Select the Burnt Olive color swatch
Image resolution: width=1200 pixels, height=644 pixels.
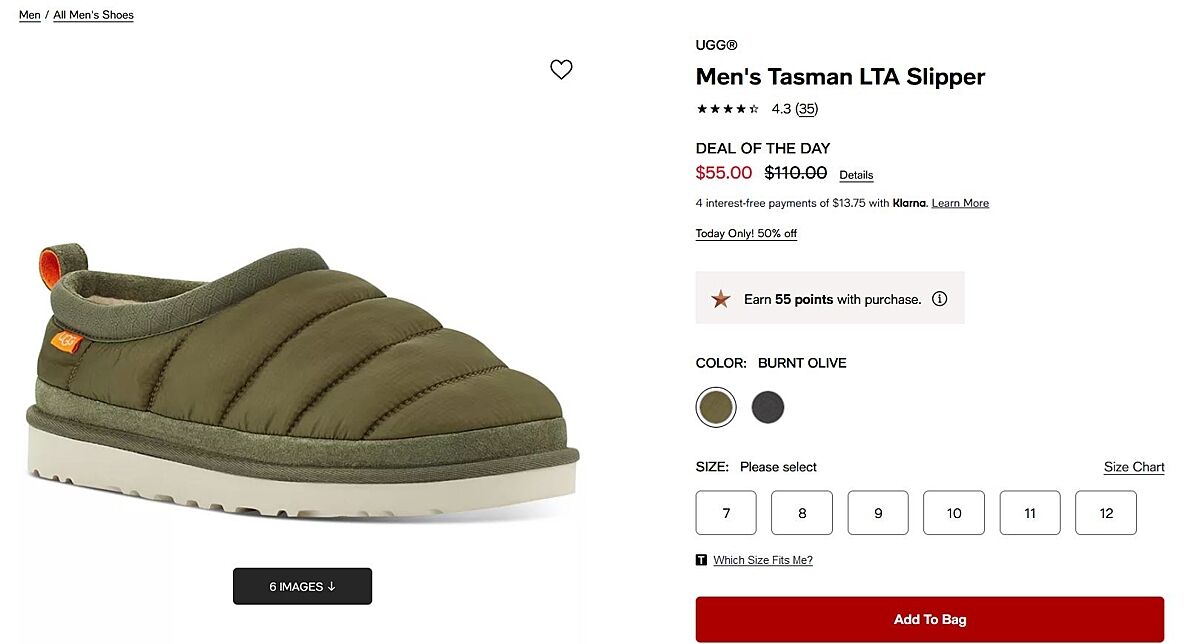click(x=716, y=407)
